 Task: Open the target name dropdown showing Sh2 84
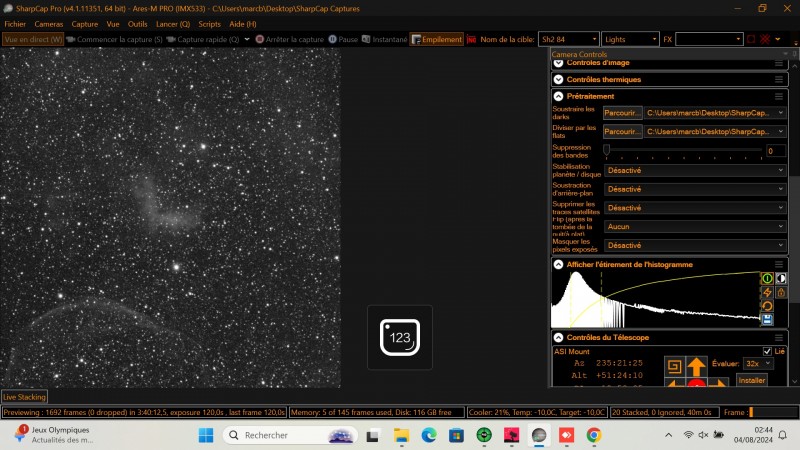pos(568,39)
